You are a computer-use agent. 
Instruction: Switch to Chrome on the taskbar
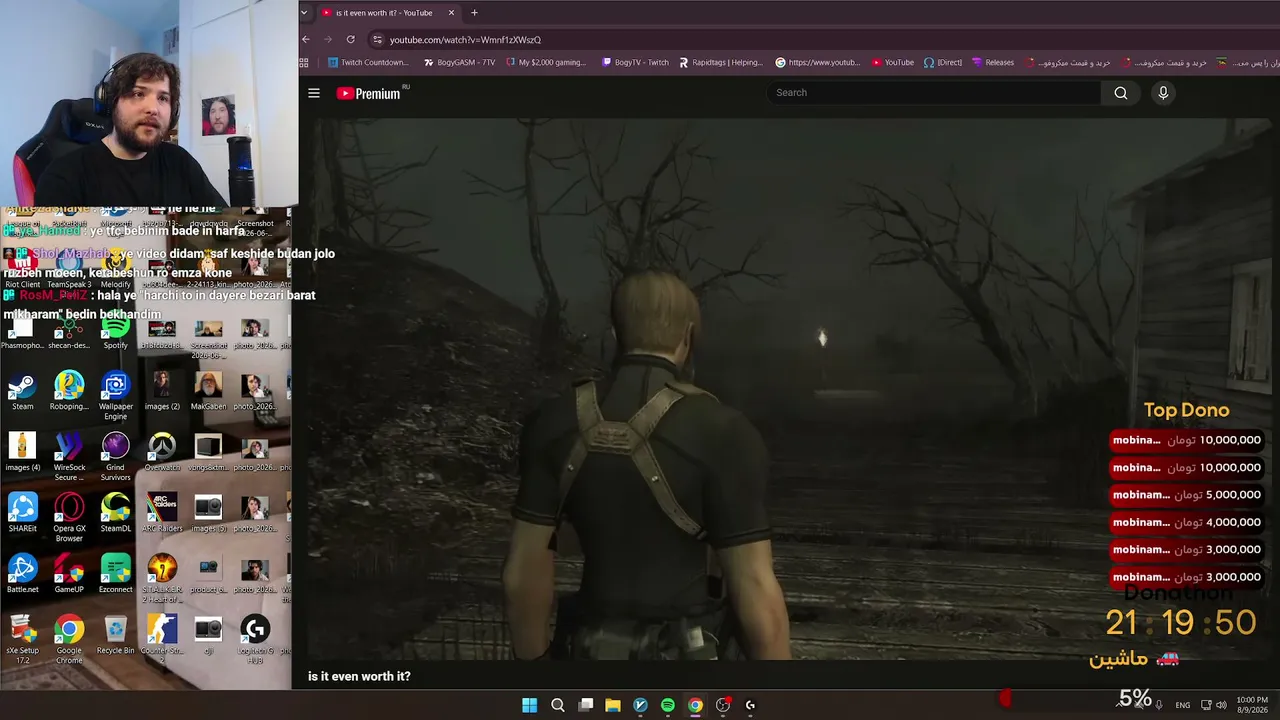pyautogui.click(x=695, y=705)
